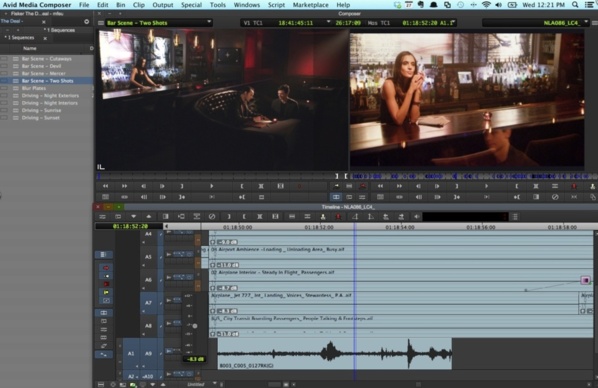This screenshot has height=388, width=598.
Task: Open the V1 TC1 timecode display dropdown
Action: point(328,22)
